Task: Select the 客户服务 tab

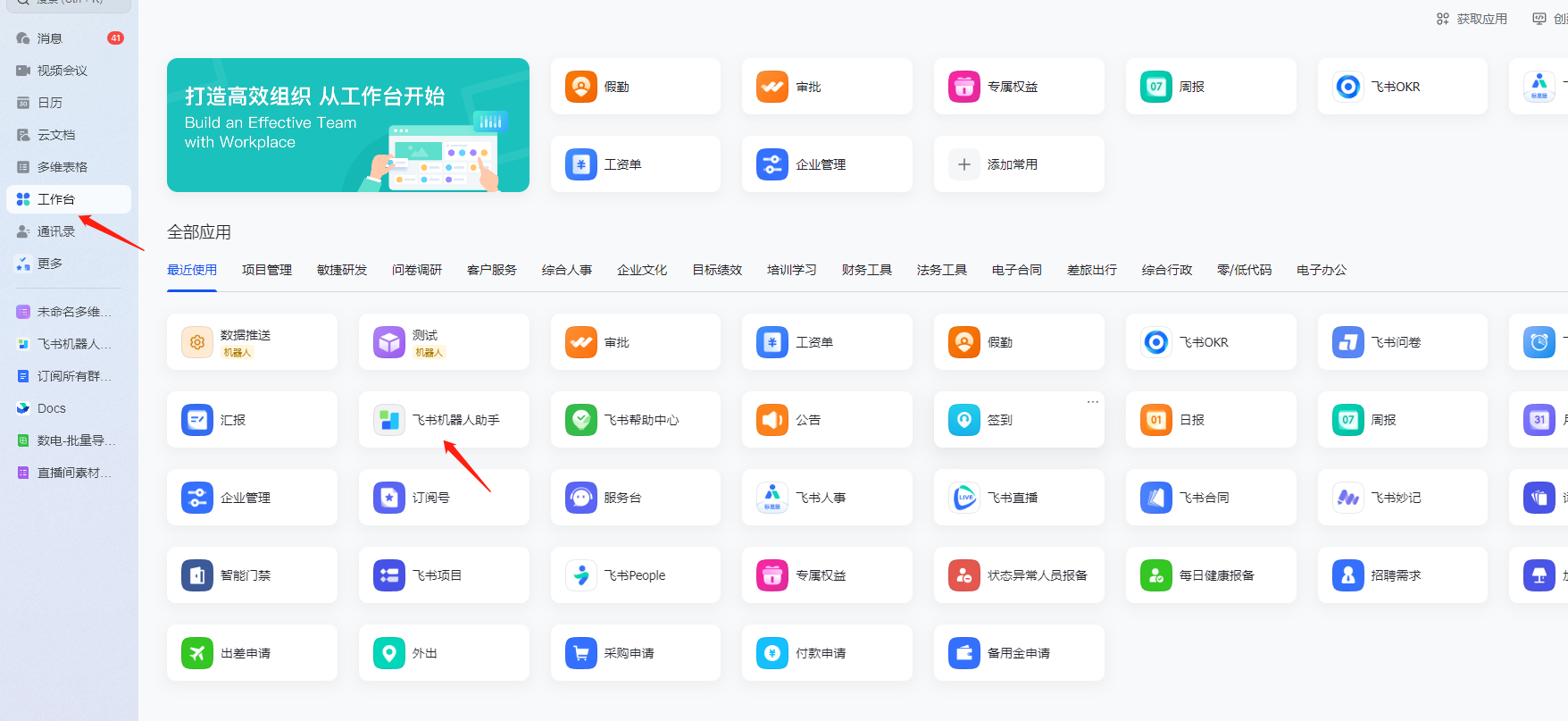Action: pyautogui.click(x=492, y=270)
